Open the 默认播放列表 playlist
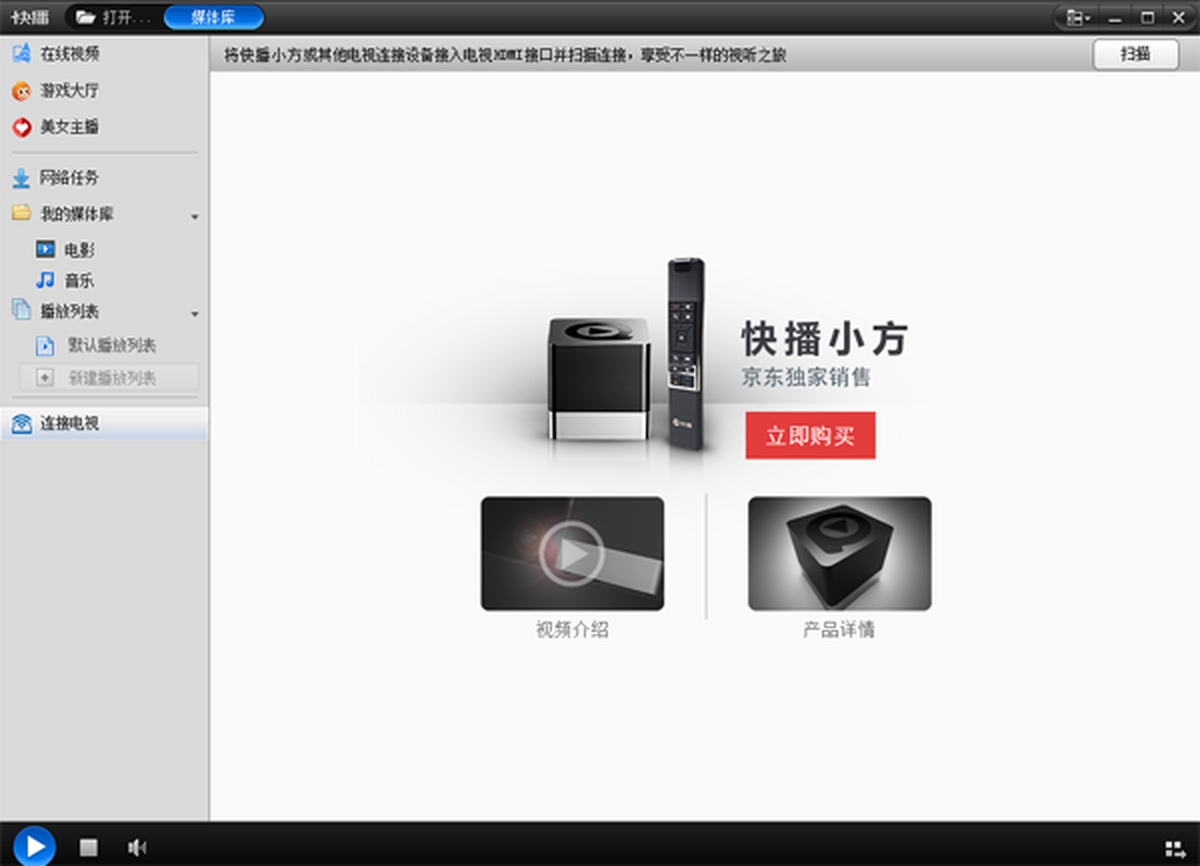This screenshot has height=866, width=1200. 111,346
